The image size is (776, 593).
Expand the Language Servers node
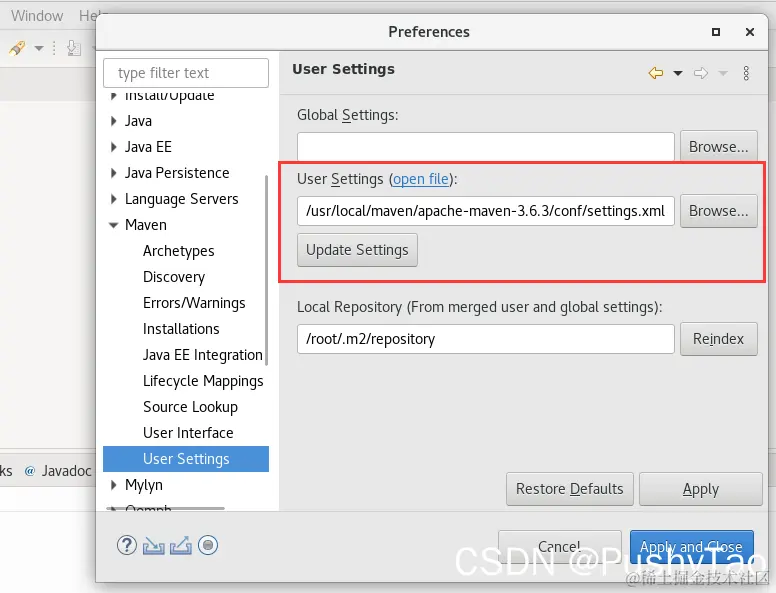tap(114, 199)
